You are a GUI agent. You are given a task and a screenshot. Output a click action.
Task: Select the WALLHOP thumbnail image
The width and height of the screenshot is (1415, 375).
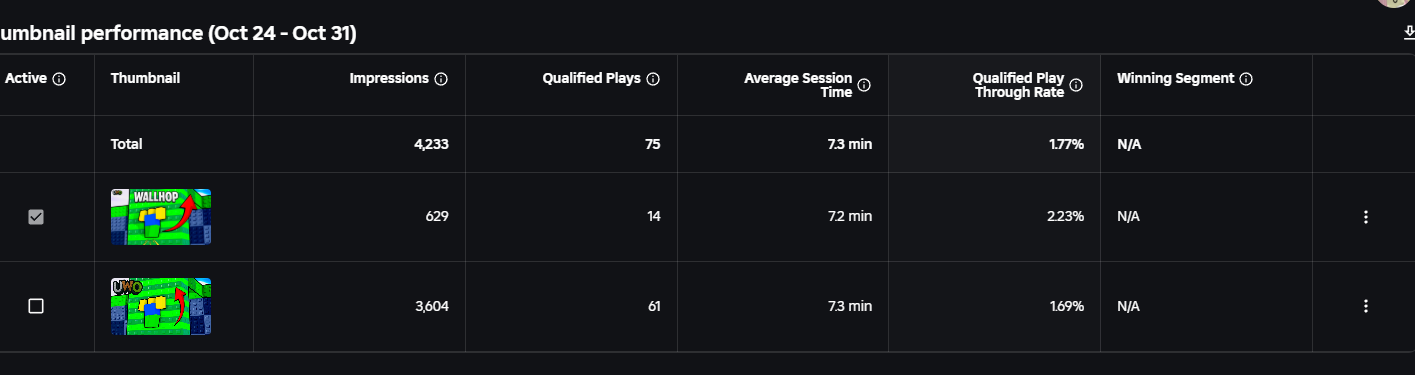161,217
